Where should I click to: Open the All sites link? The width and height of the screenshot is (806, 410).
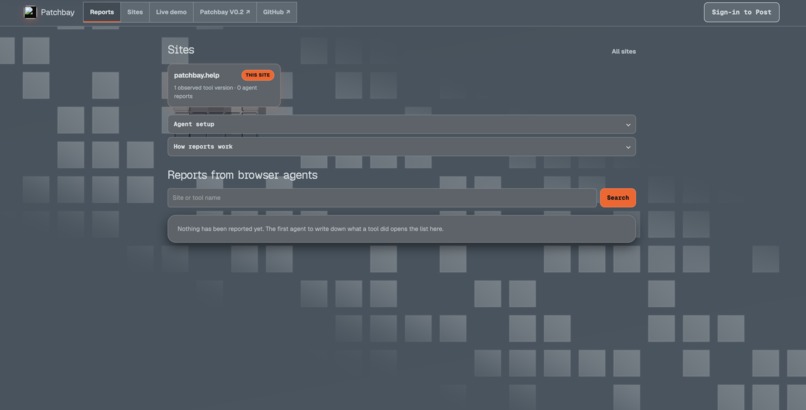click(624, 51)
